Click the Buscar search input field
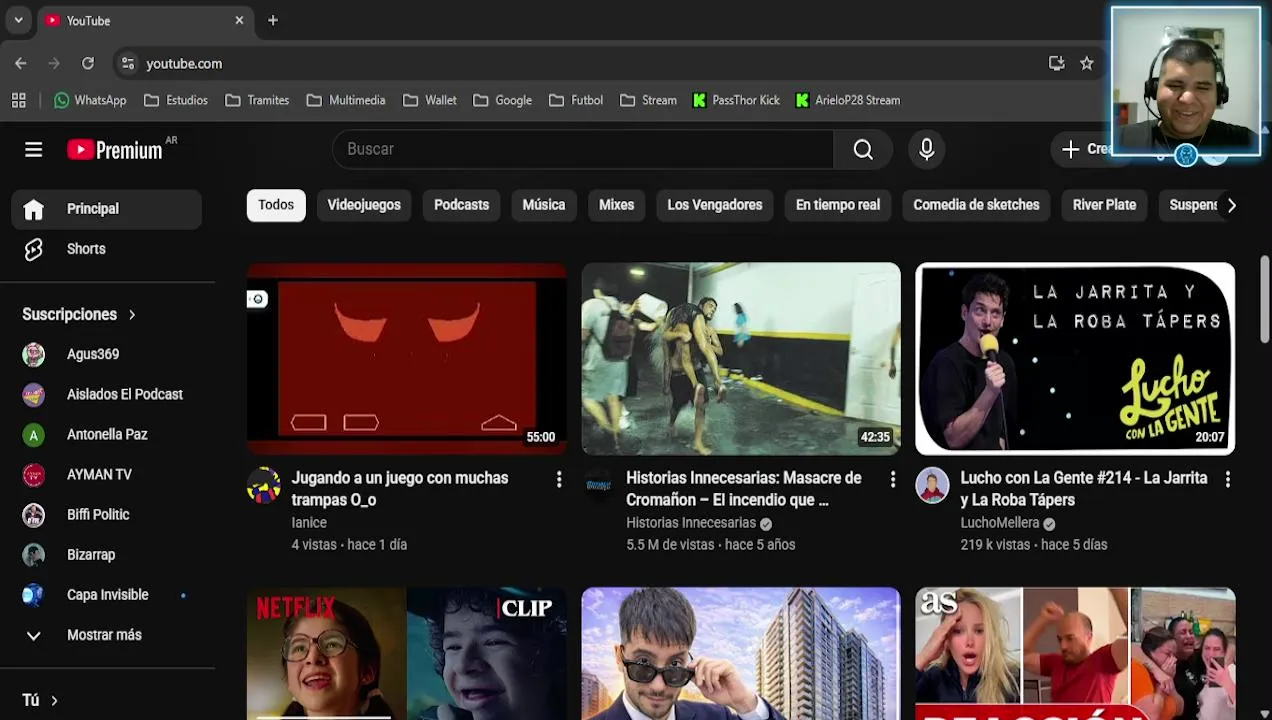Viewport: 1272px width, 720px height. click(x=583, y=149)
